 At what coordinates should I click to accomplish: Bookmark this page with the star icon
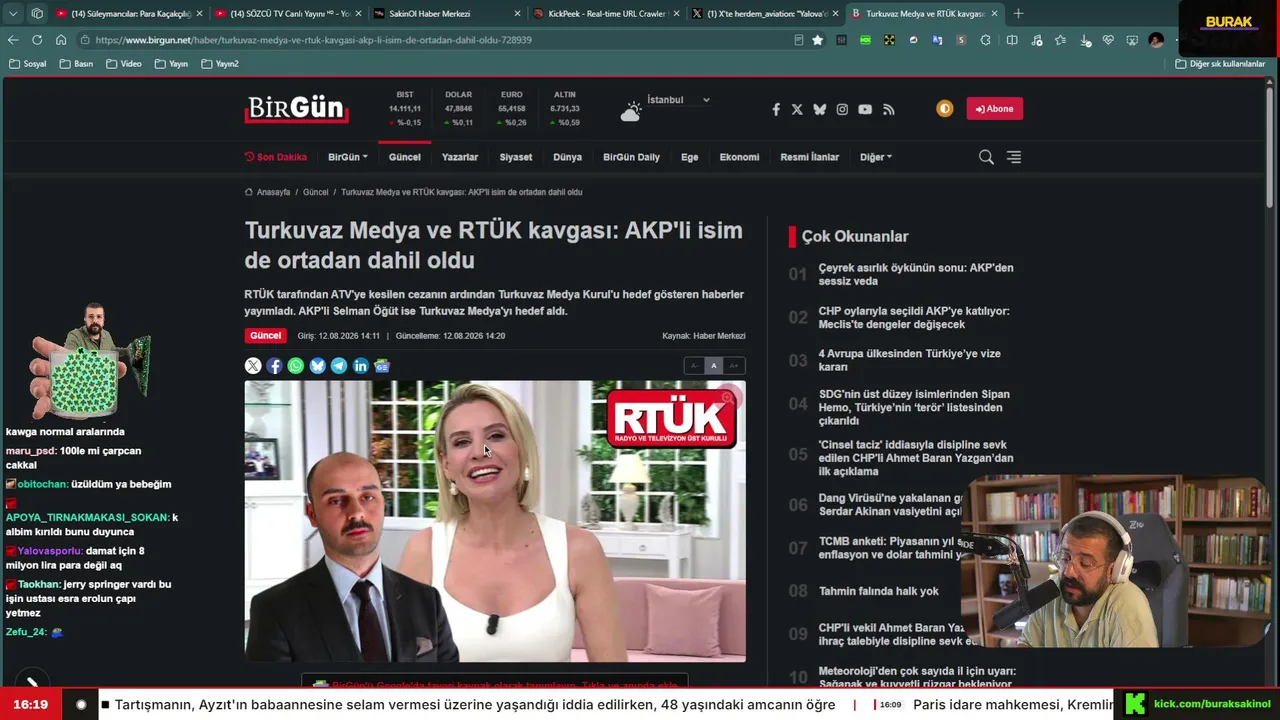point(818,40)
